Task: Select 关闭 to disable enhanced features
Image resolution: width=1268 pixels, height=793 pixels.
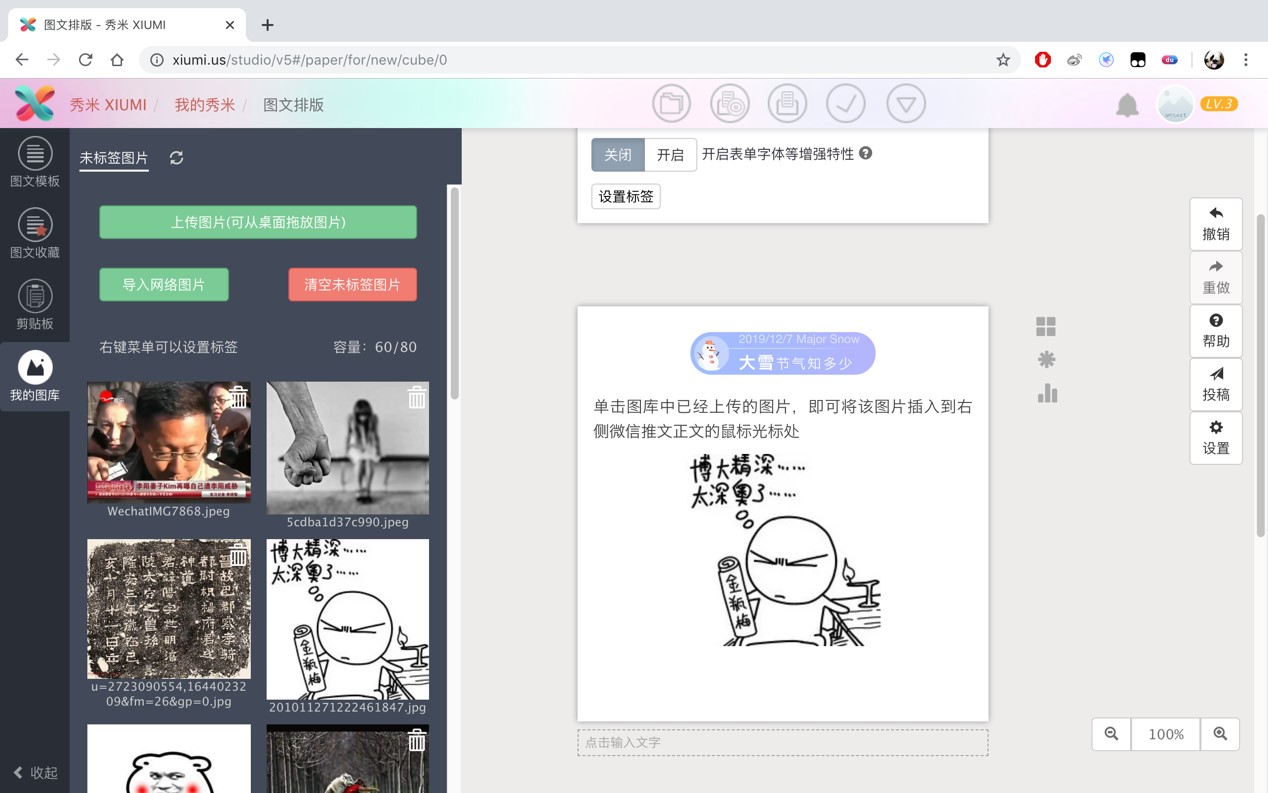Action: [x=618, y=155]
